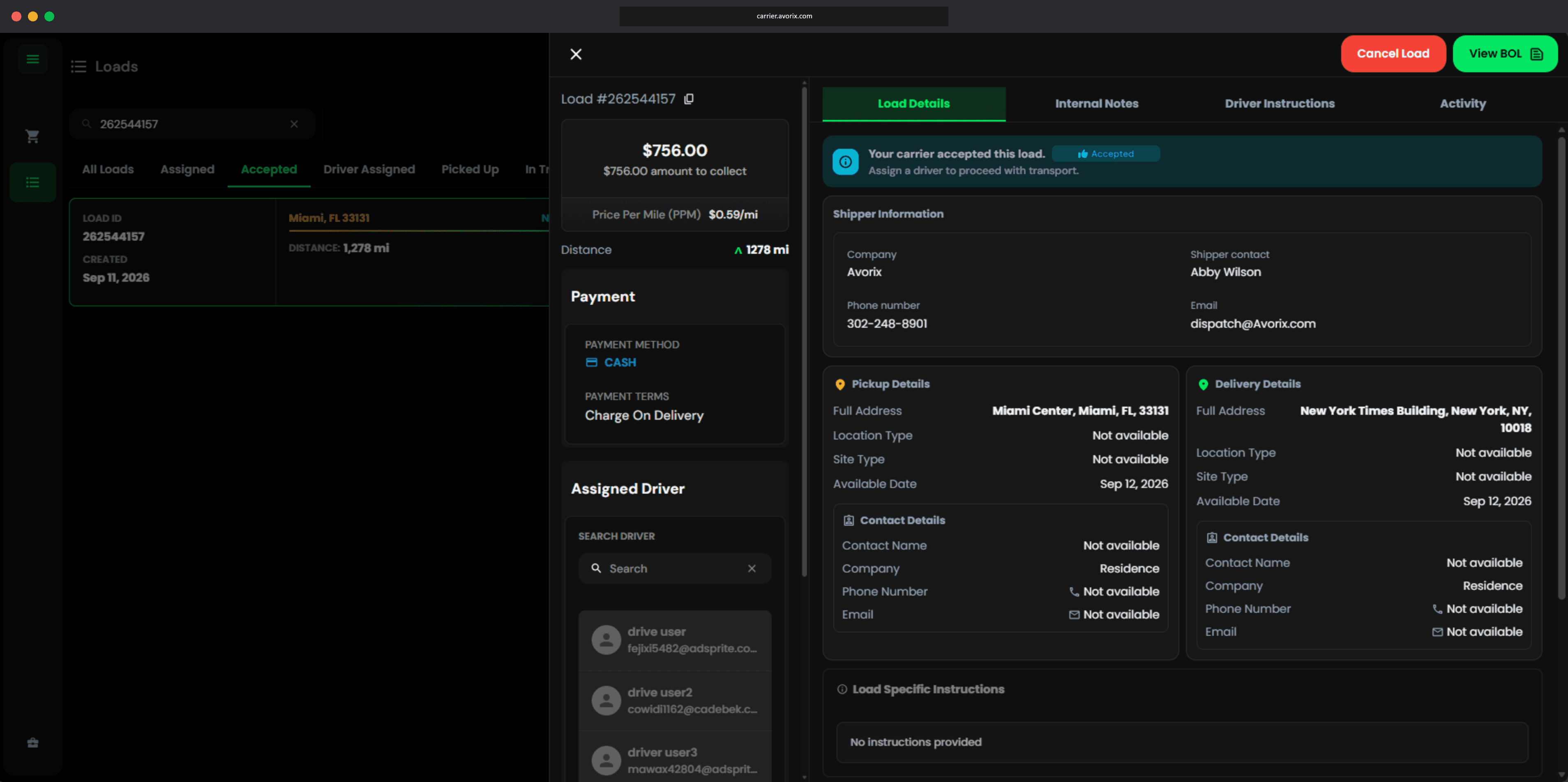This screenshot has width=1568, height=782.
Task: Select the loads list sidebar icon
Action: pyautogui.click(x=33, y=182)
